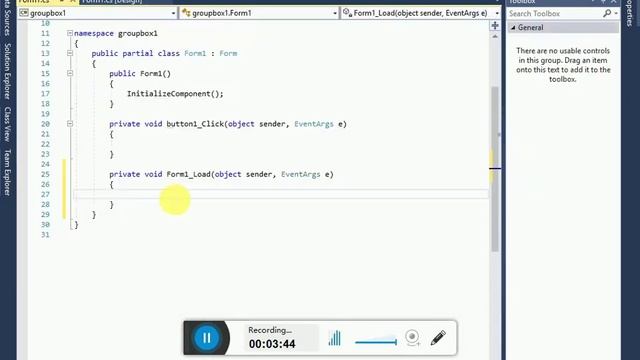Viewport: 640px width, 360px height.
Task: Open the Data Sources side tab
Action: [7, 17]
